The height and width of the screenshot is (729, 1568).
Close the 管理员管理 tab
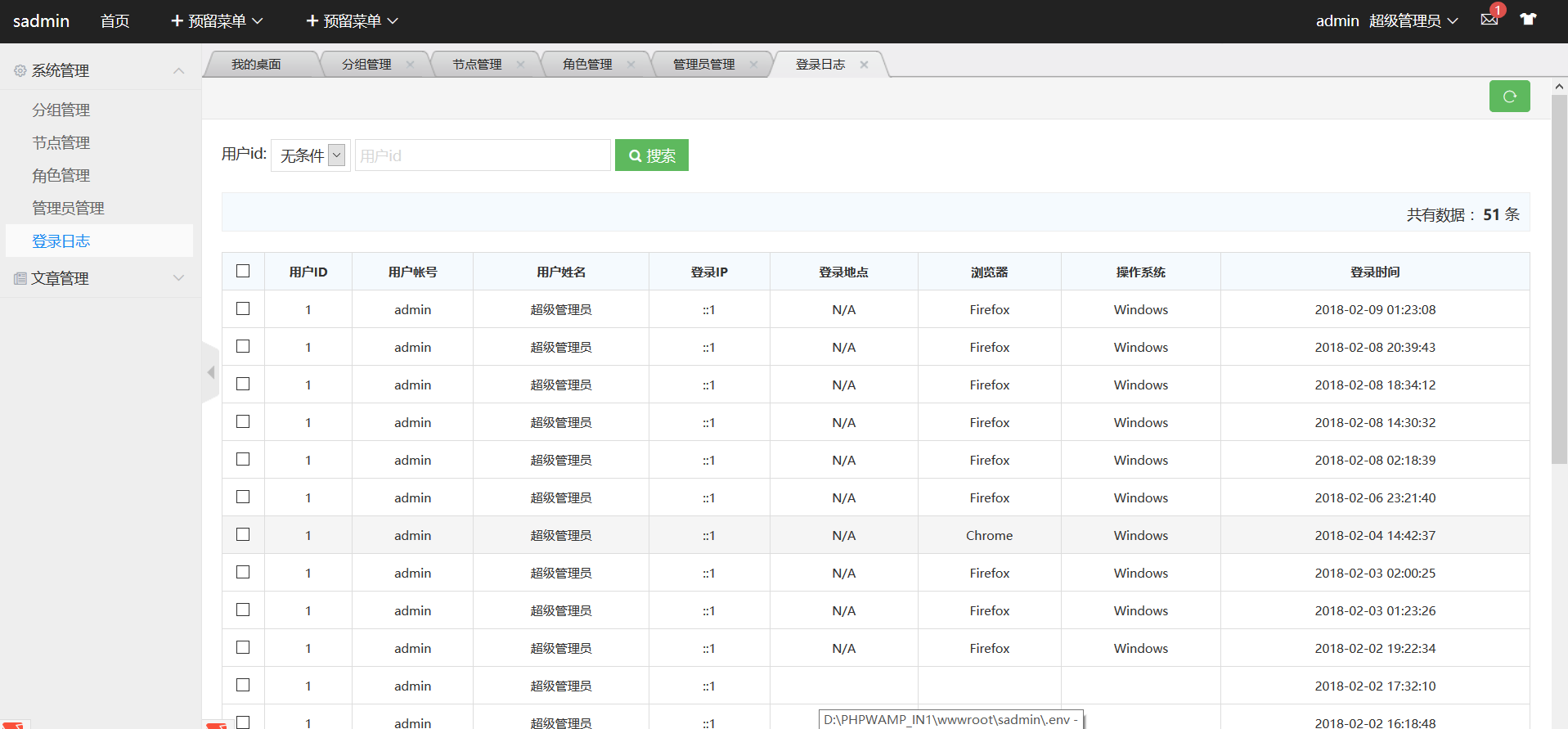(x=753, y=65)
